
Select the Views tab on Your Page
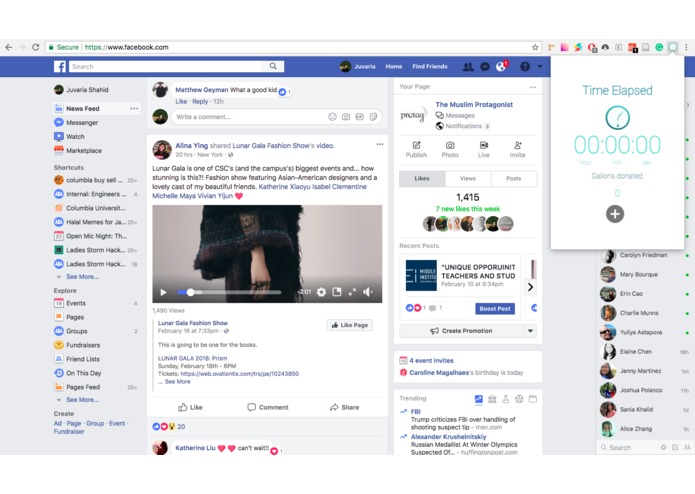468,179
